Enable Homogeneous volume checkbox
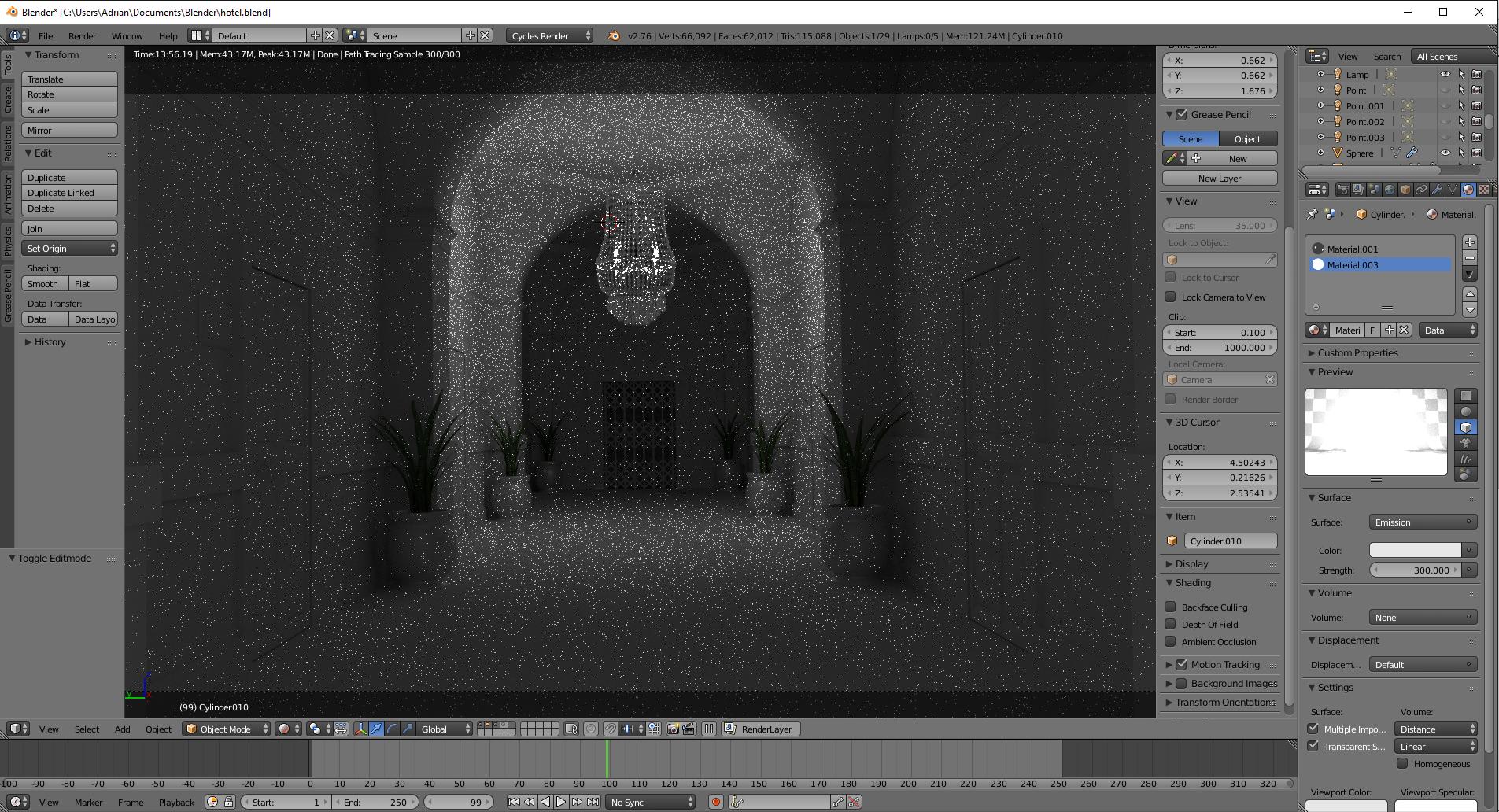Screen dimensions: 1499x812 (1402, 763)
